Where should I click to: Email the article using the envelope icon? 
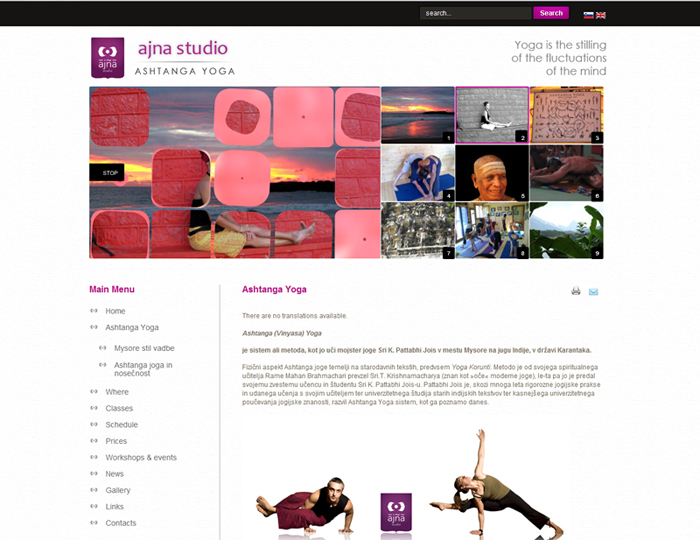tap(593, 291)
